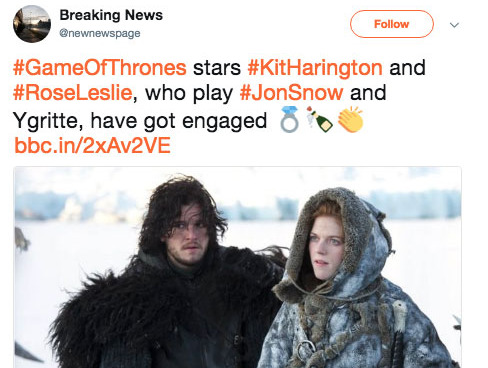The height and width of the screenshot is (368, 488).
Task: Open the #JonSnow hashtag
Action: pos(291,93)
